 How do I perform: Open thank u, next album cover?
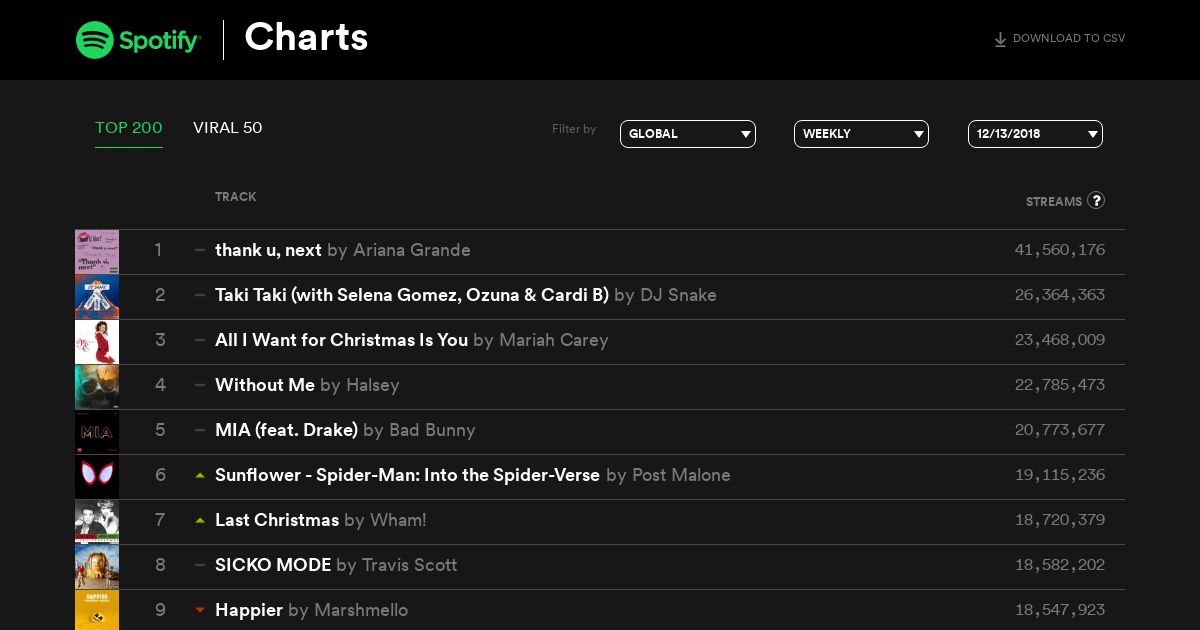pos(97,252)
